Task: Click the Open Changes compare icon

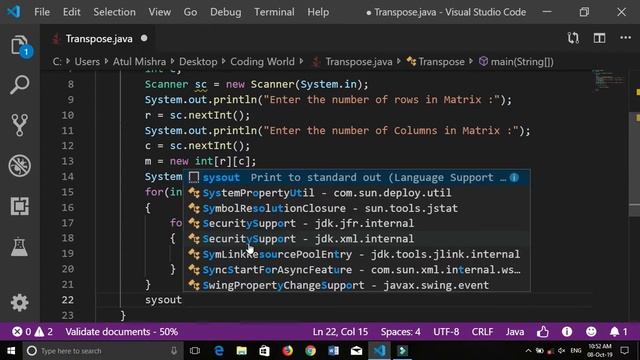Action: [573, 38]
